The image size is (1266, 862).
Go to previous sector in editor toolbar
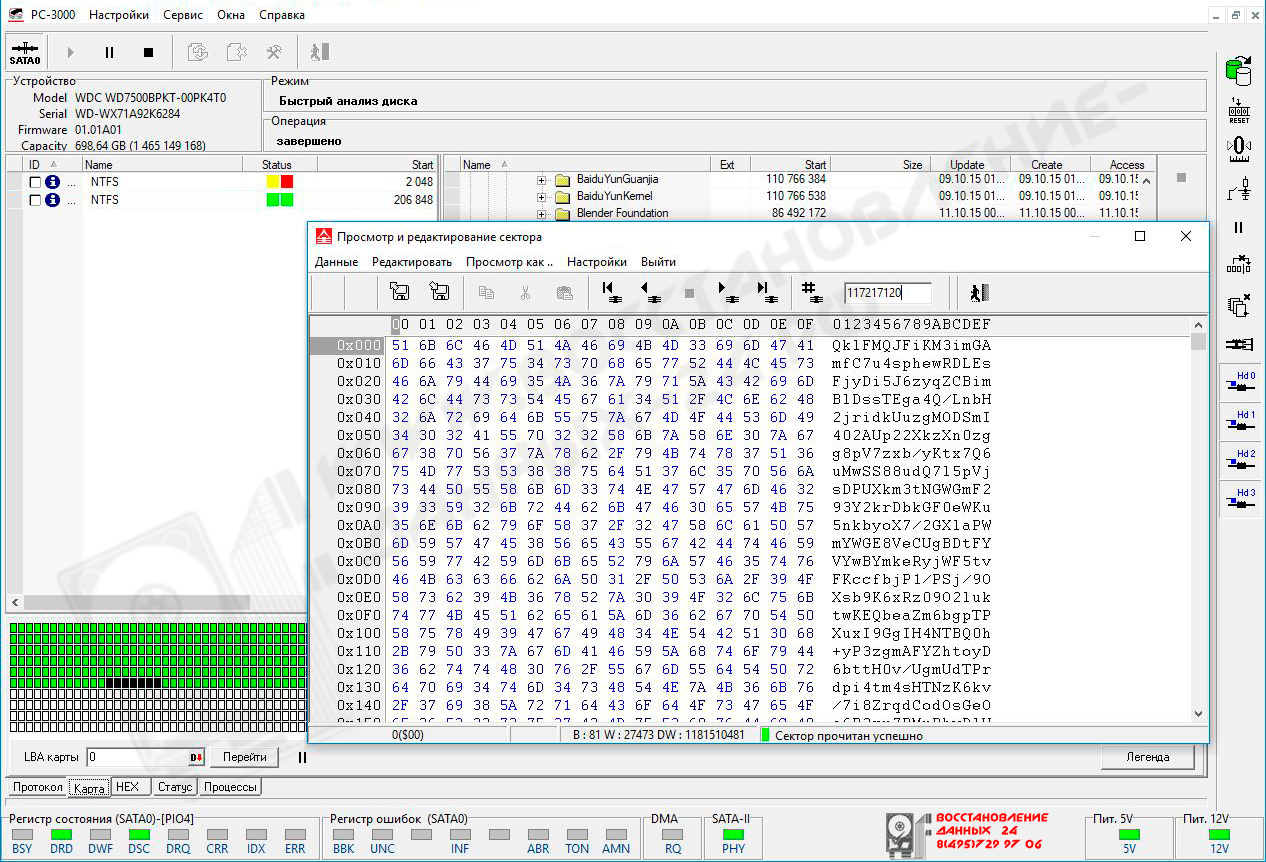tap(650, 292)
